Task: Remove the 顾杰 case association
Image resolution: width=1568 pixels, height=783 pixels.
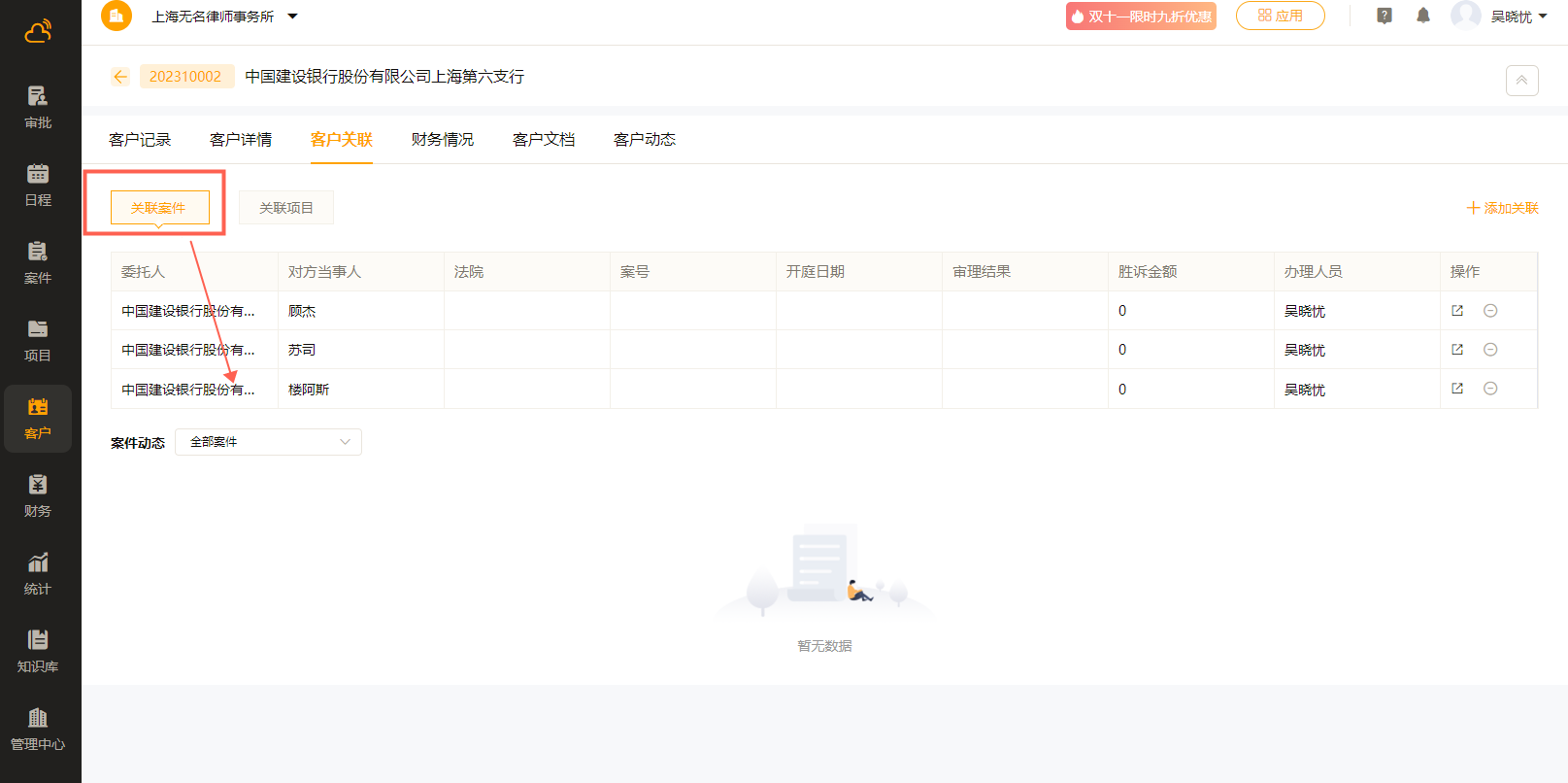Action: [1490, 311]
